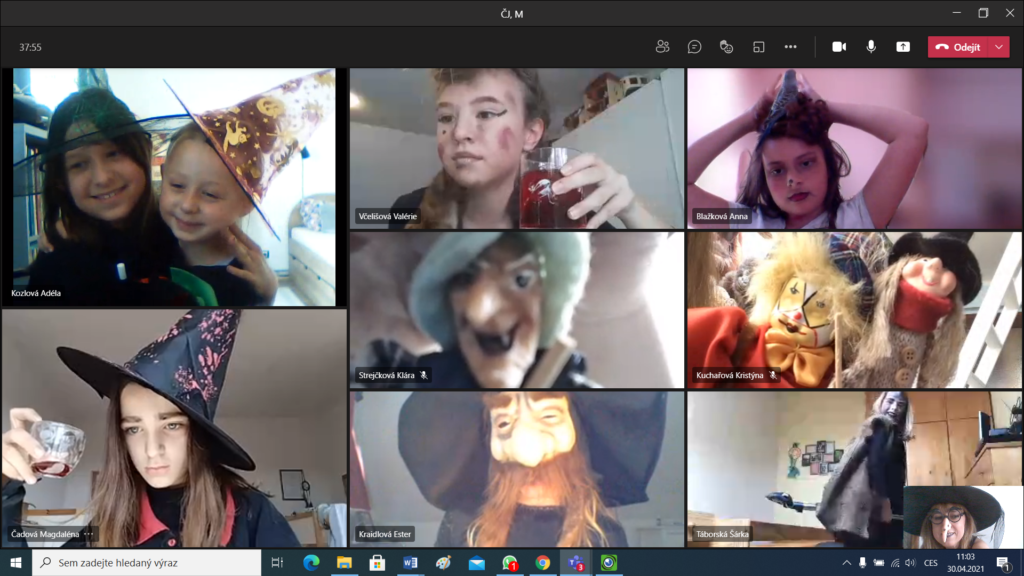
Task: Select Kraidlová Ester video tile
Action: tap(517, 469)
